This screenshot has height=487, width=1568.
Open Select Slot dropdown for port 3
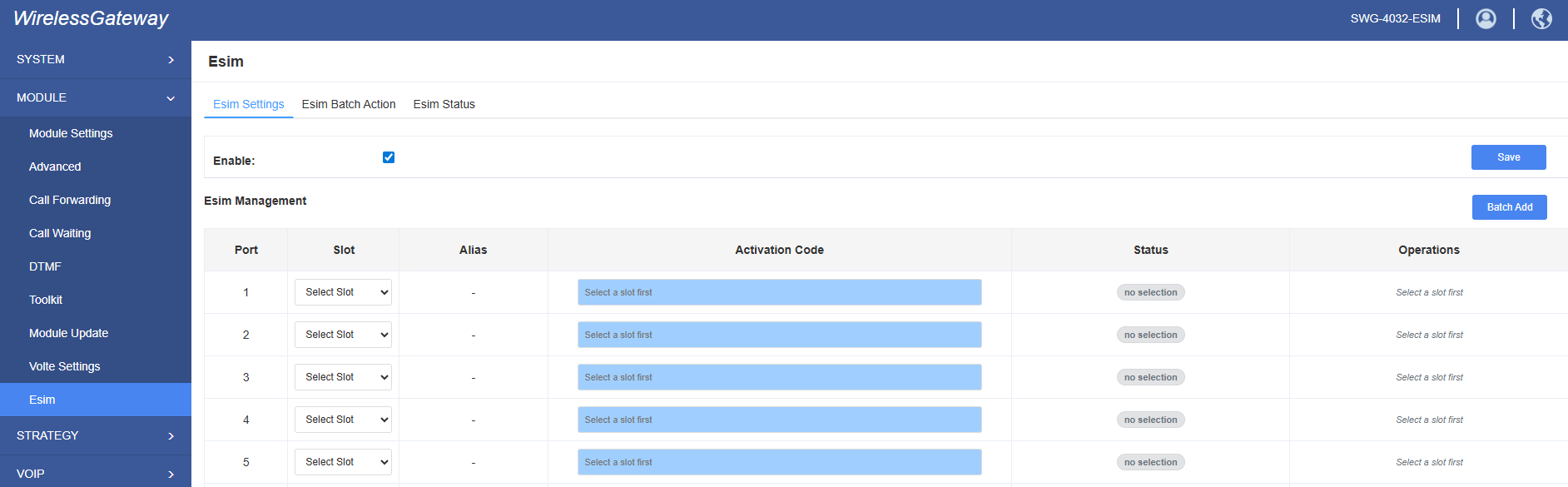343,377
